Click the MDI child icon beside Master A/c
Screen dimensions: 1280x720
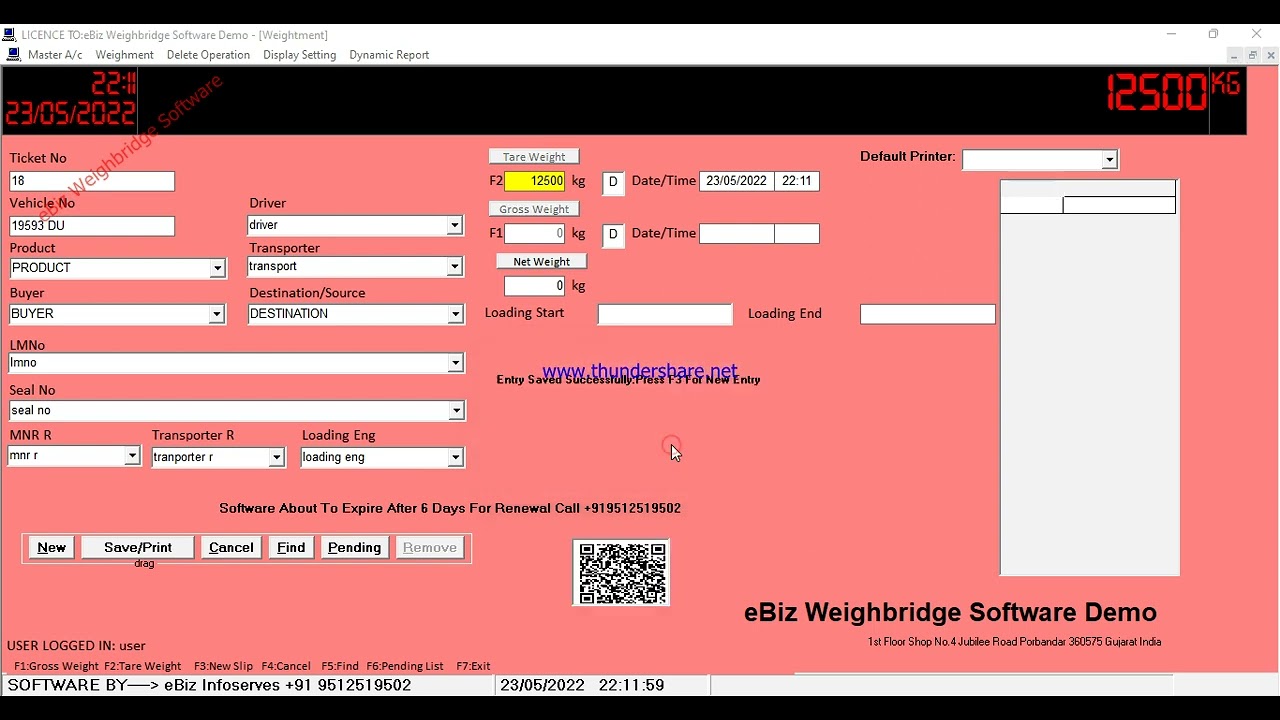point(13,55)
